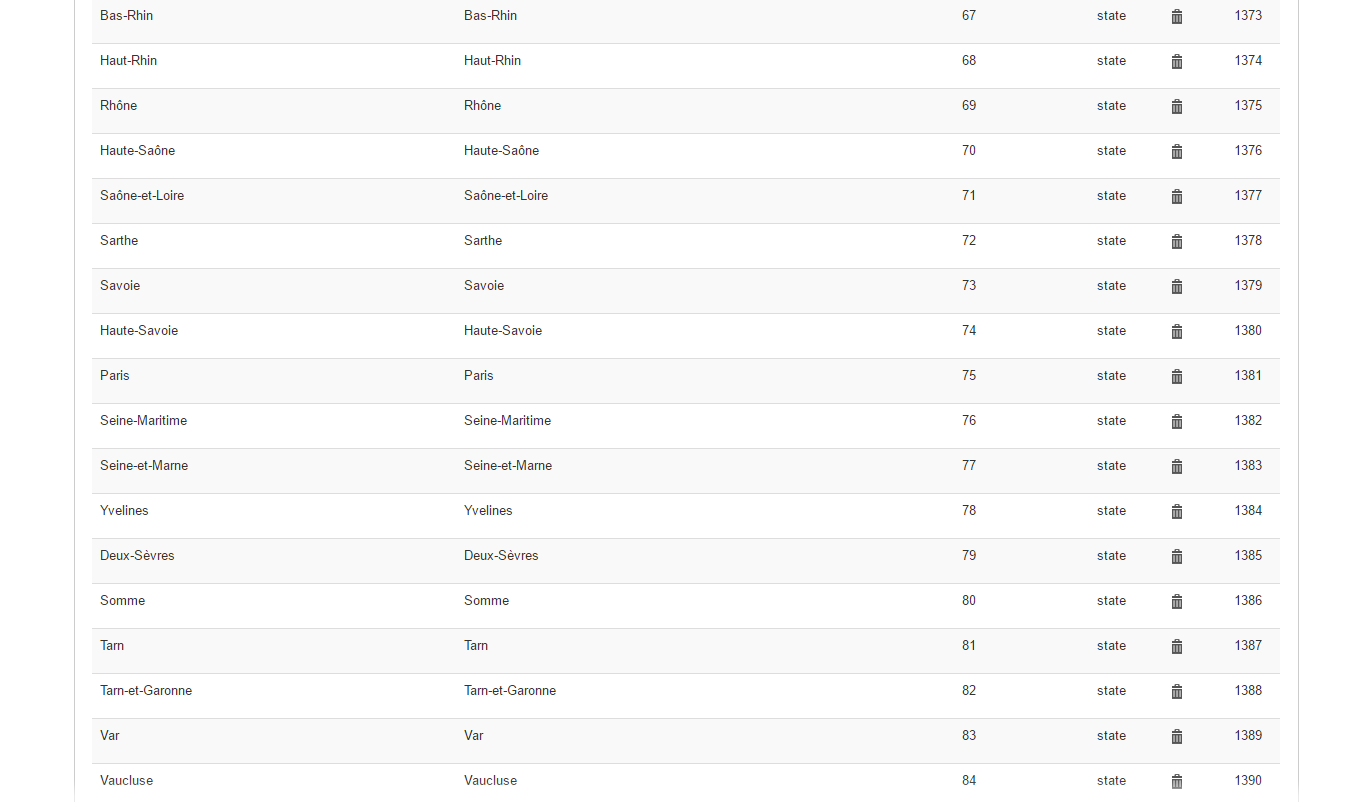
Task: Delete the Sarthe state entry
Action: coord(1177,242)
